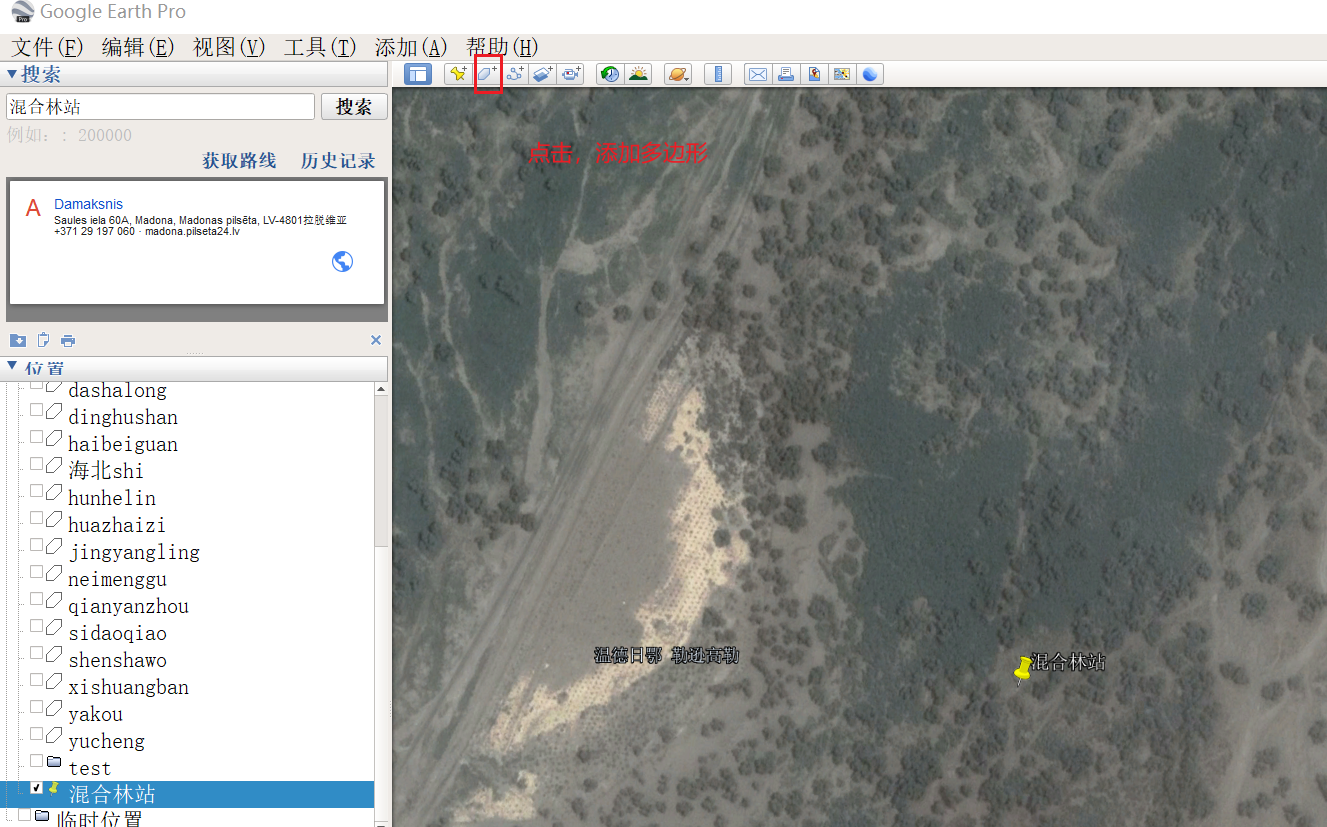Show historical imagery with the clock icon

[608, 73]
